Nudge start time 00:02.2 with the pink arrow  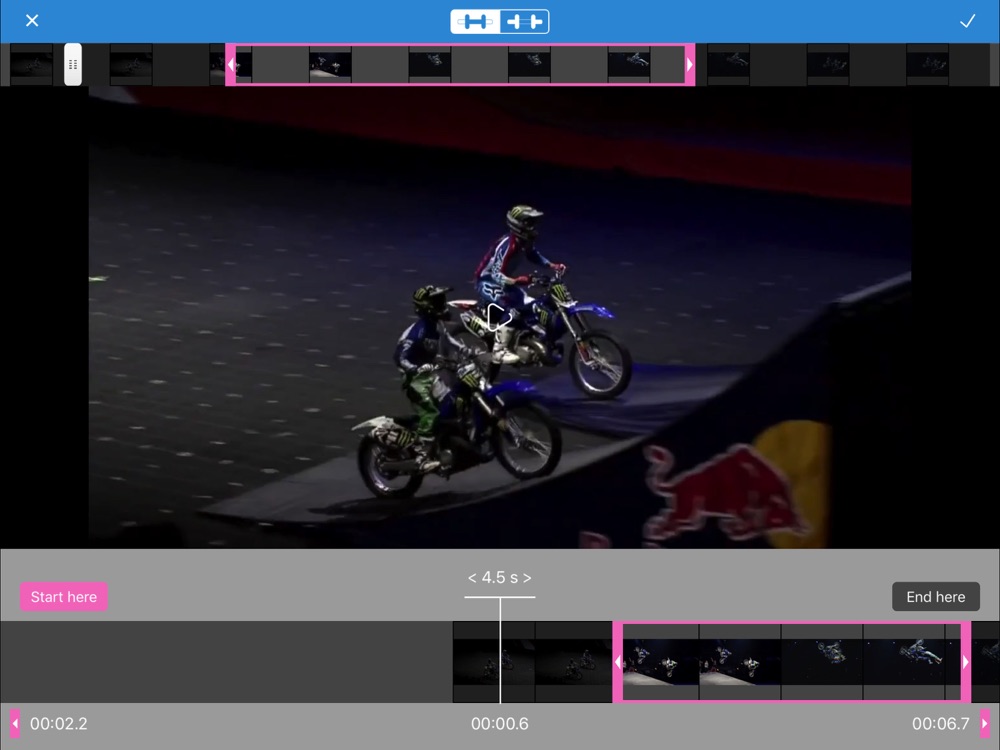point(15,723)
